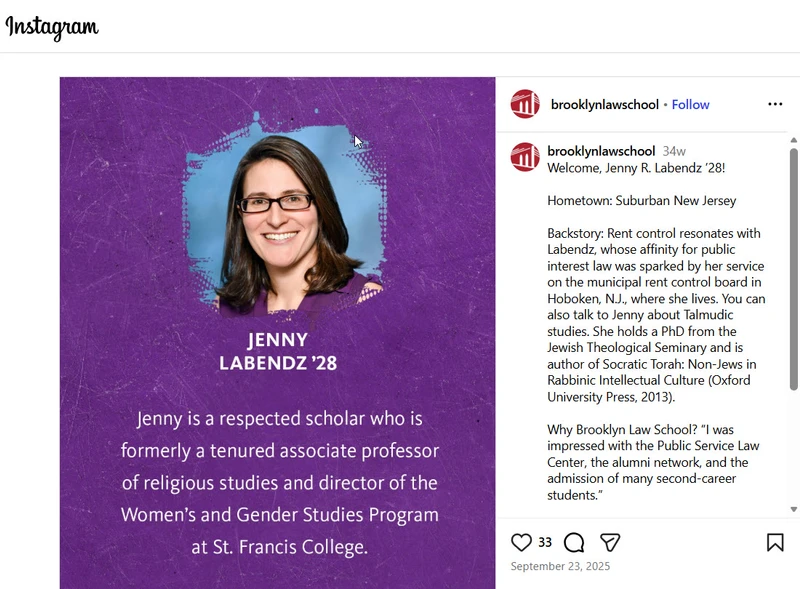View the 33 likes count
Viewport: 800px width, 589px height.
point(545,542)
